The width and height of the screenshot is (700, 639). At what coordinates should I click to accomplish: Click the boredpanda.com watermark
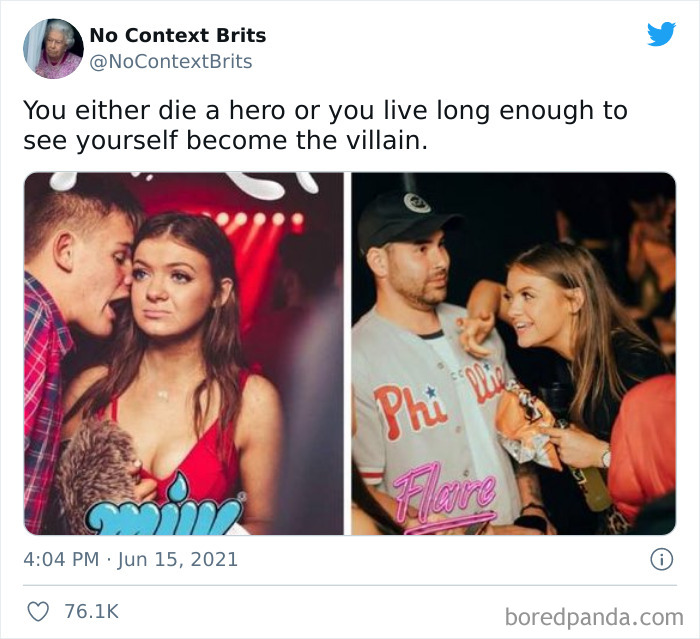[x=594, y=618]
